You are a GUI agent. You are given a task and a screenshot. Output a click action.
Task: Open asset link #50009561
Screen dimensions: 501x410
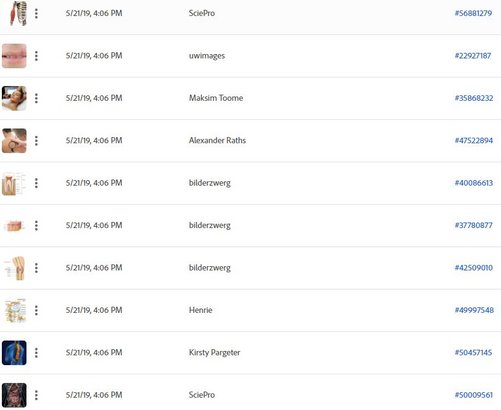pyautogui.click(x=474, y=395)
